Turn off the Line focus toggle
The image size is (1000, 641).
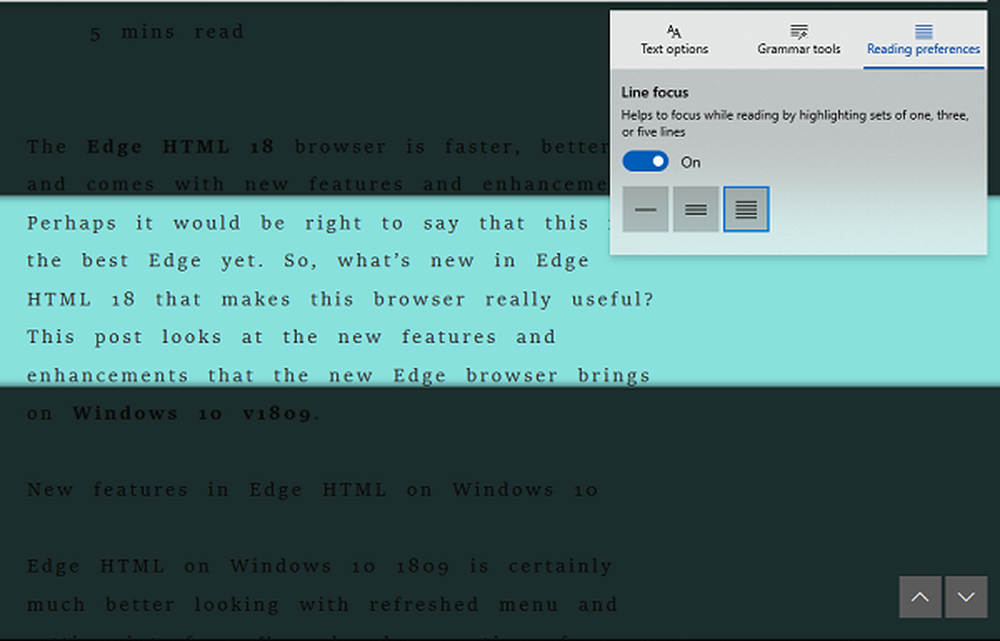(x=645, y=161)
